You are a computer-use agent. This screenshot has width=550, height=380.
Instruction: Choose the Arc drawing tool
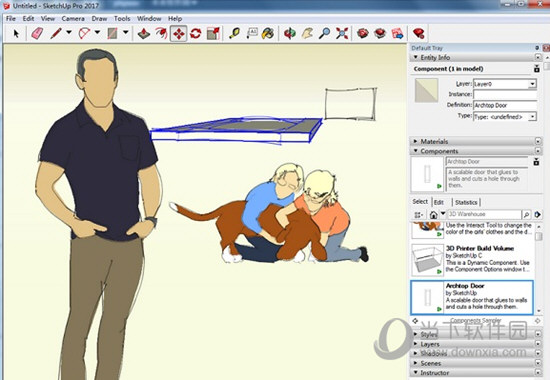84,34
